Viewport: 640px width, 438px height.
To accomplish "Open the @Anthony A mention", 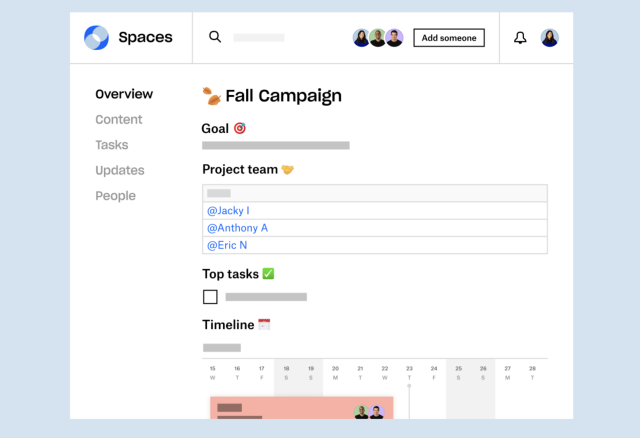I will (x=238, y=228).
